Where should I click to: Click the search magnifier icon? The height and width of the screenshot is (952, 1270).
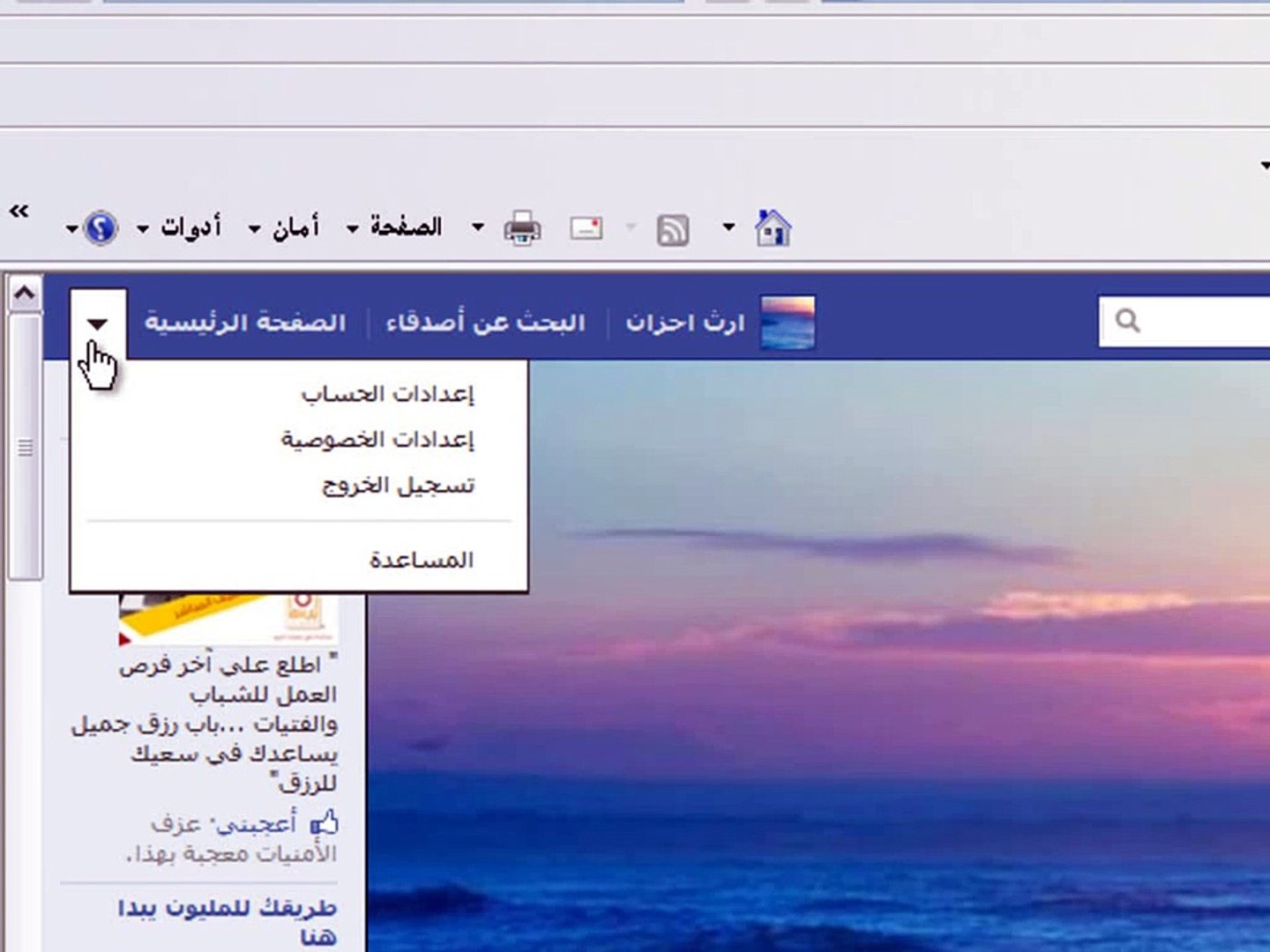pos(1127,321)
